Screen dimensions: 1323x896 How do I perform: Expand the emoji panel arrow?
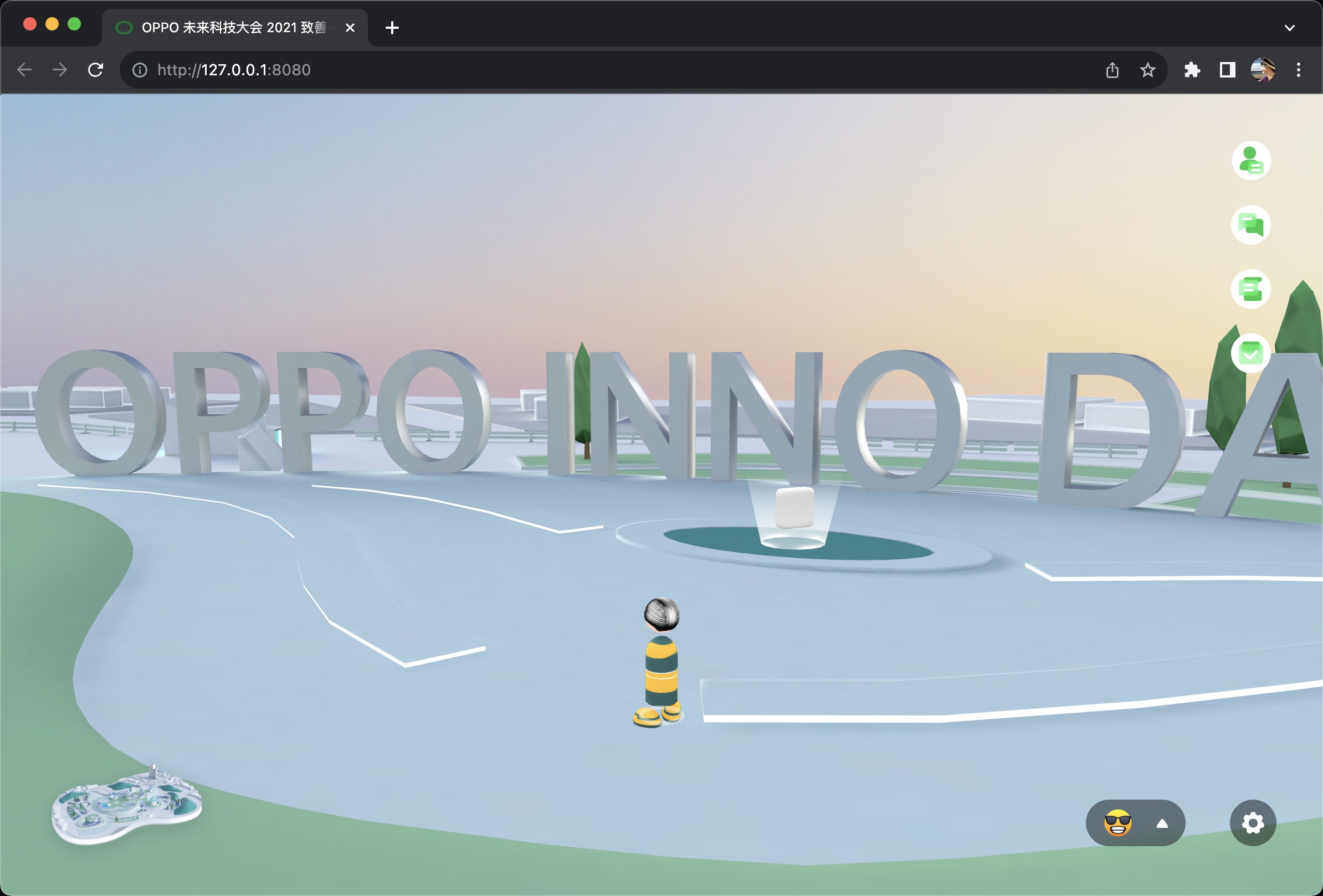(1162, 822)
